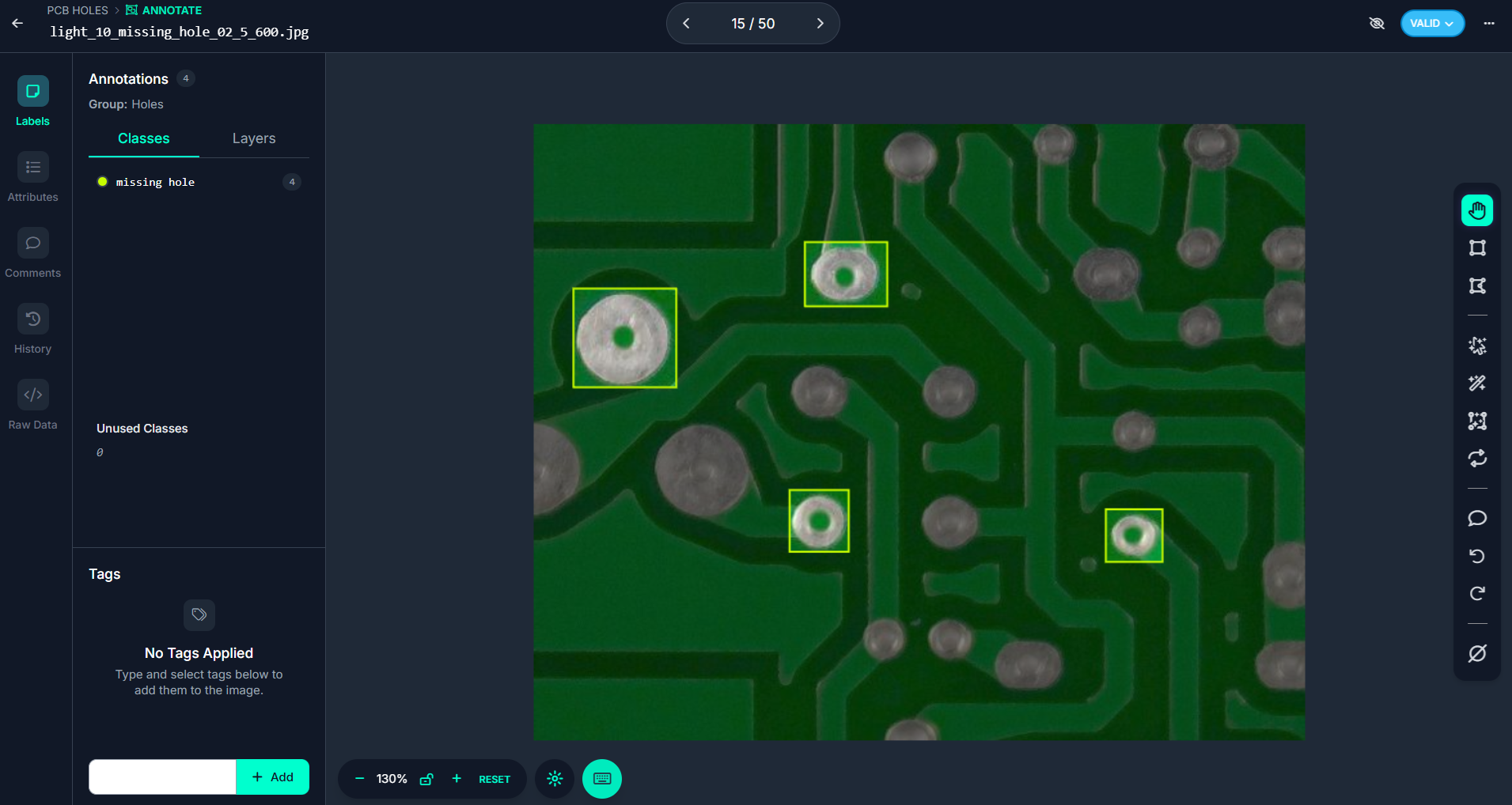Click the undo arrow icon
The width and height of the screenshot is (1512, 805).
pyautogui.click(x=1477, y=556)
